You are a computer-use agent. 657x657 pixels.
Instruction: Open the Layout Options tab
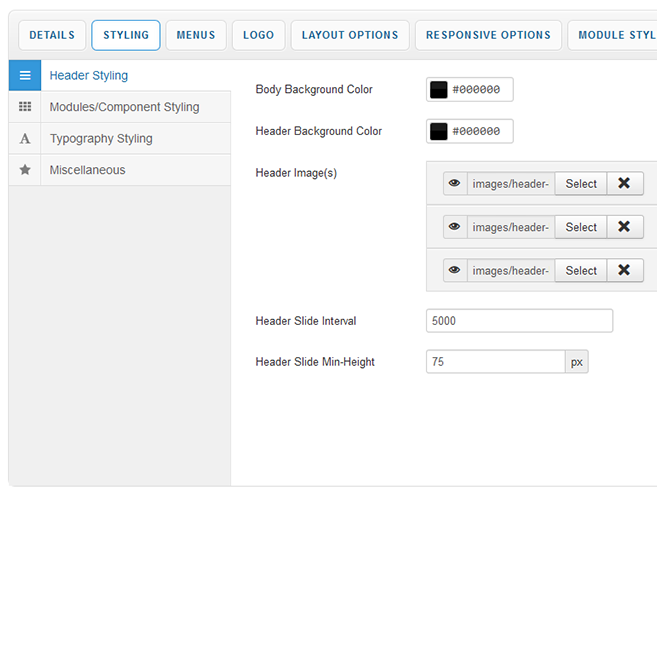pos(350,35)
